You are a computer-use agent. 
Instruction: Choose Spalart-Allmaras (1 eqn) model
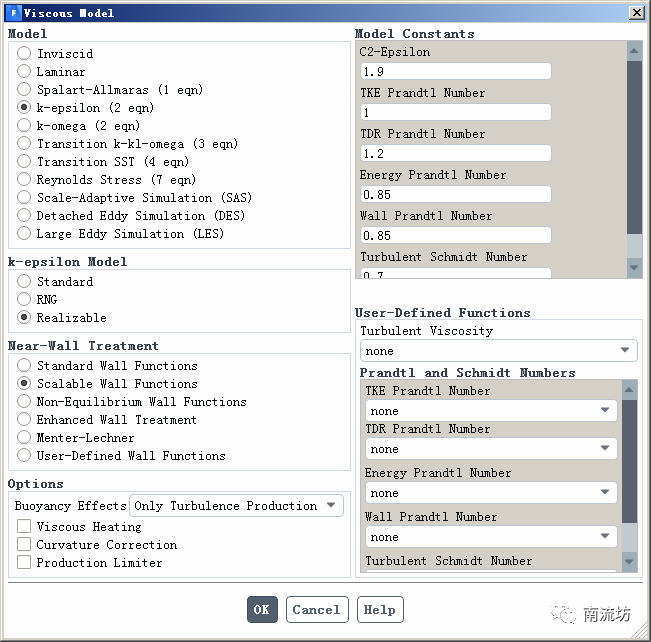pos(24,89)
